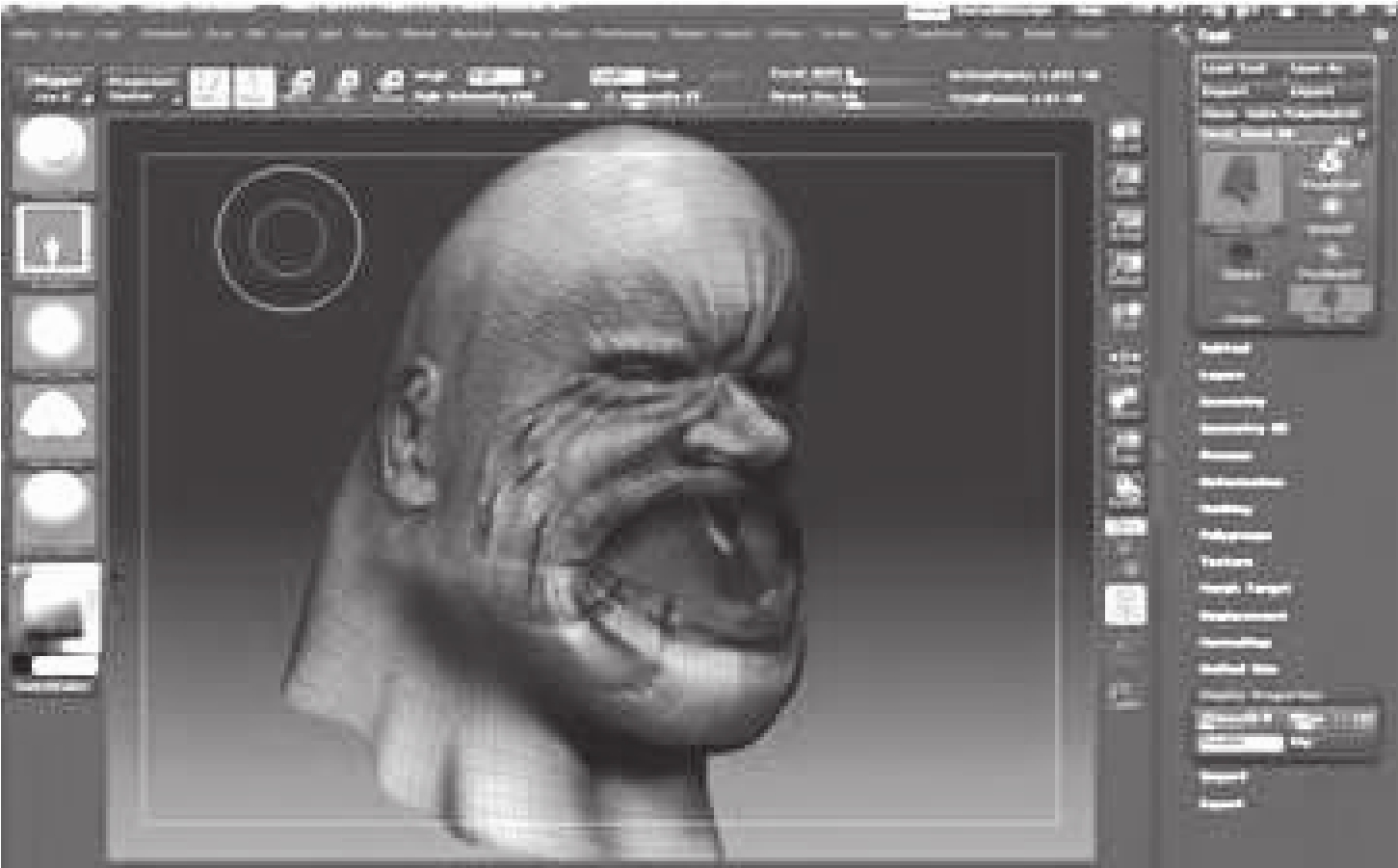Open the current brush thumbnail picker
Viewport: 1398px width, 868px height.
pyautogui.click(x=53, y=153)
